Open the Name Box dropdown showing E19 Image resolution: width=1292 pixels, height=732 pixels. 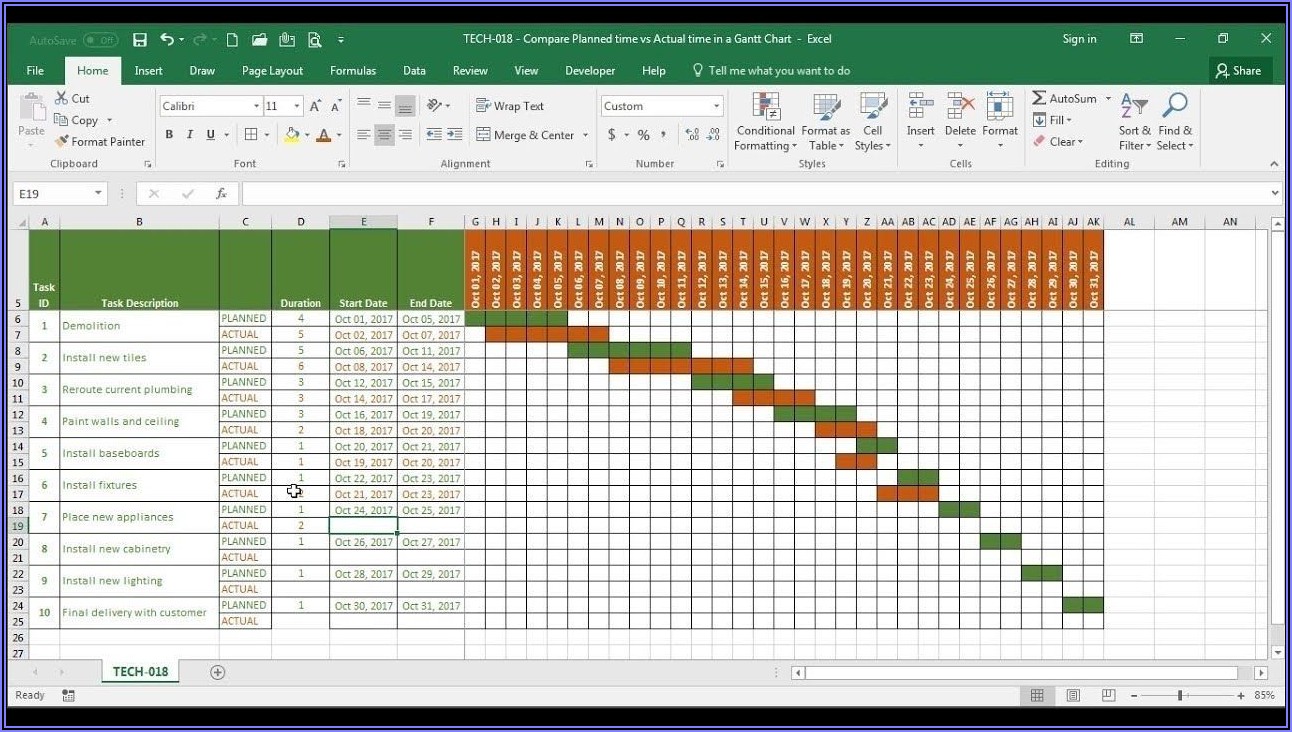coord(98,194)
